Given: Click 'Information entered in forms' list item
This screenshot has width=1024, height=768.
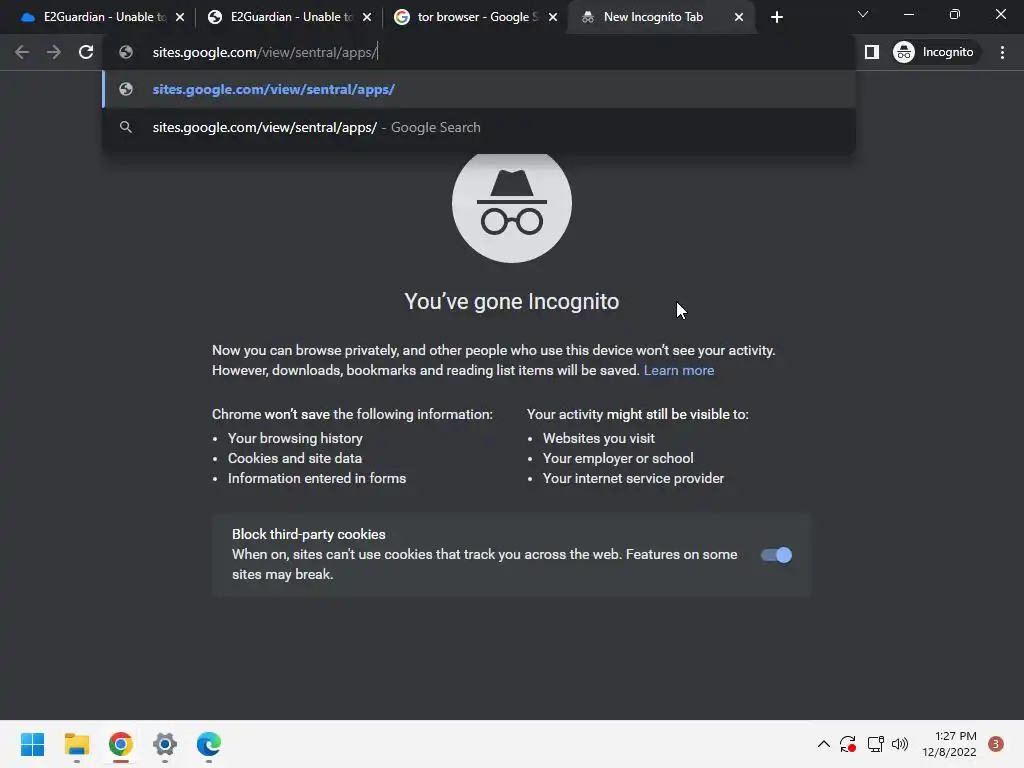Looking at the screenshot, I should pos(317,479).
